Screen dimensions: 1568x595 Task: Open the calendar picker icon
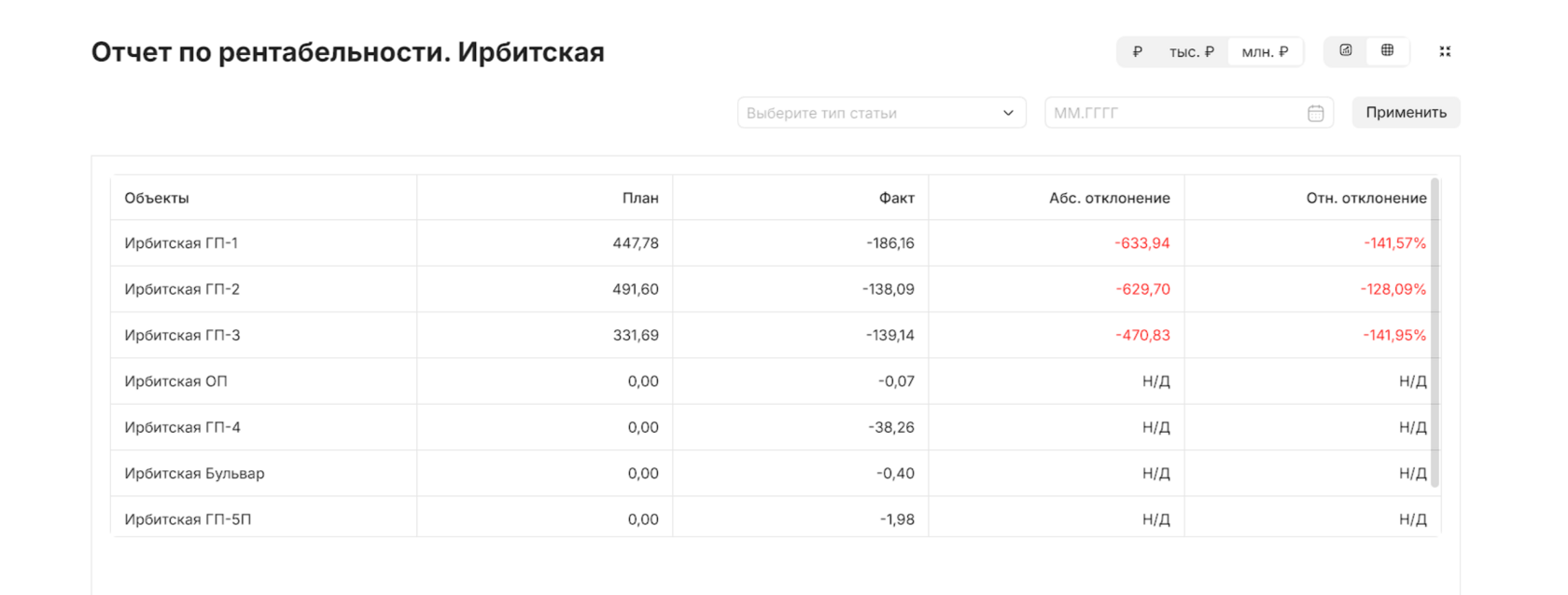click(1315, 113)
